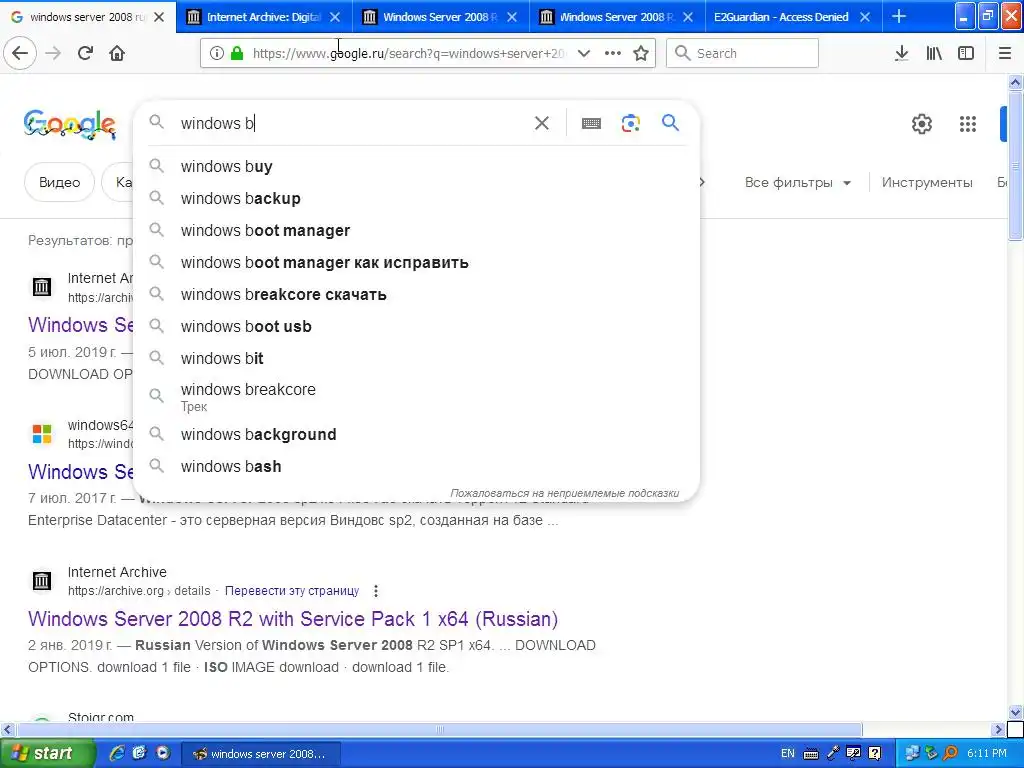Click the Перевести эту страницу link

pyautogui.click(x=292, y=591)
